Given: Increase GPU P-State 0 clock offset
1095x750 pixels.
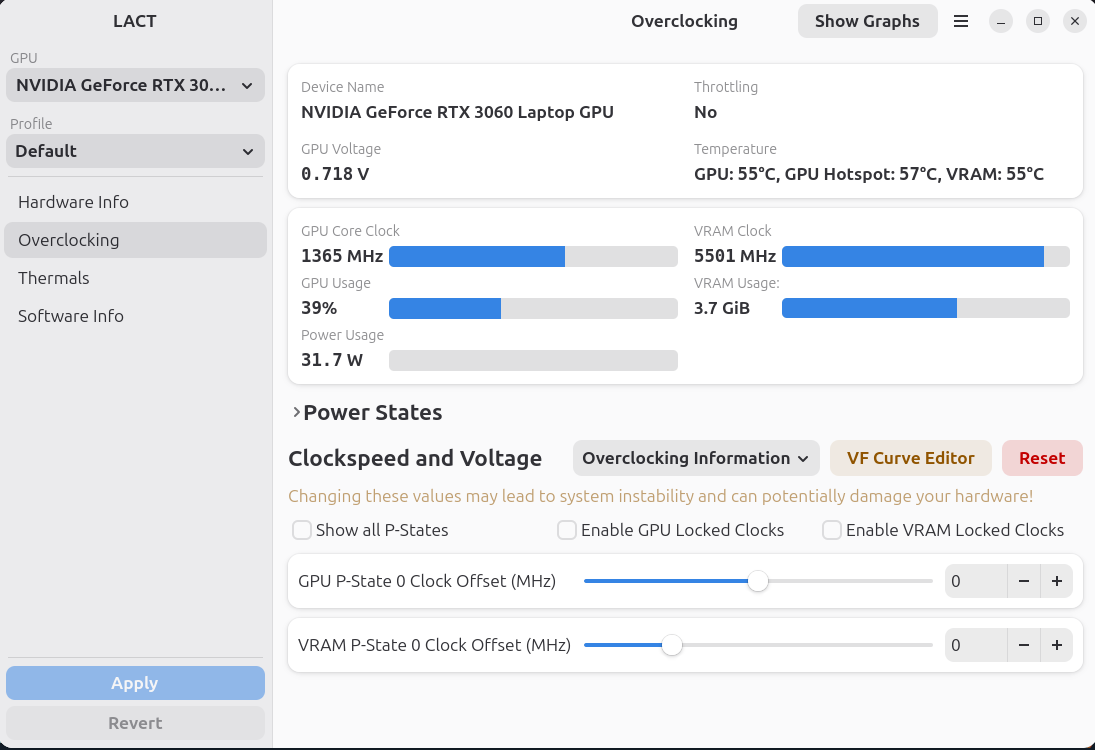Looking at the screenshot, I should [1057, 581].
